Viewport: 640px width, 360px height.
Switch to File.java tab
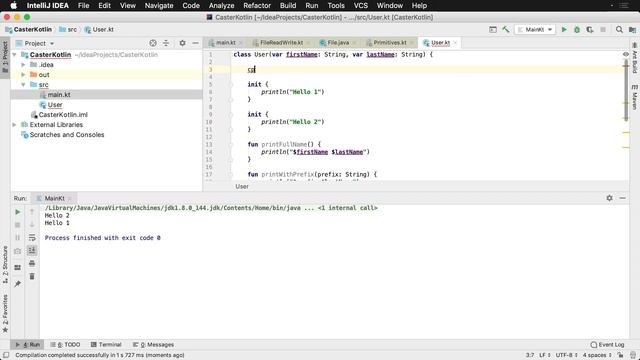(x=338, y=42)
